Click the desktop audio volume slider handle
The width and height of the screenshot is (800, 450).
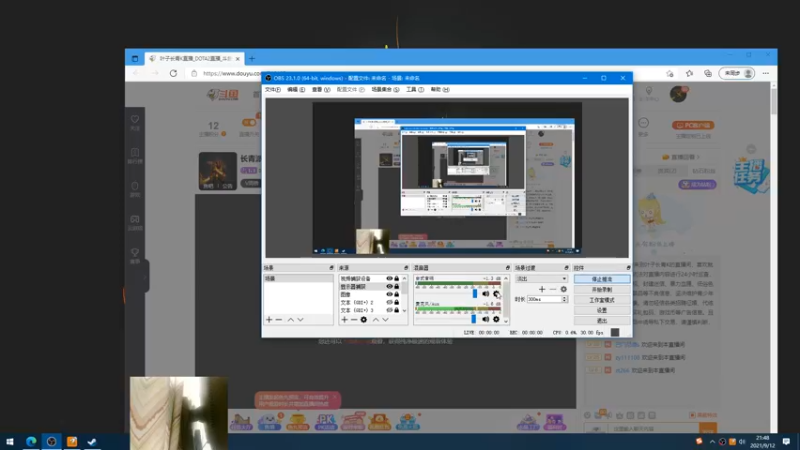click(x=474, y=294)
